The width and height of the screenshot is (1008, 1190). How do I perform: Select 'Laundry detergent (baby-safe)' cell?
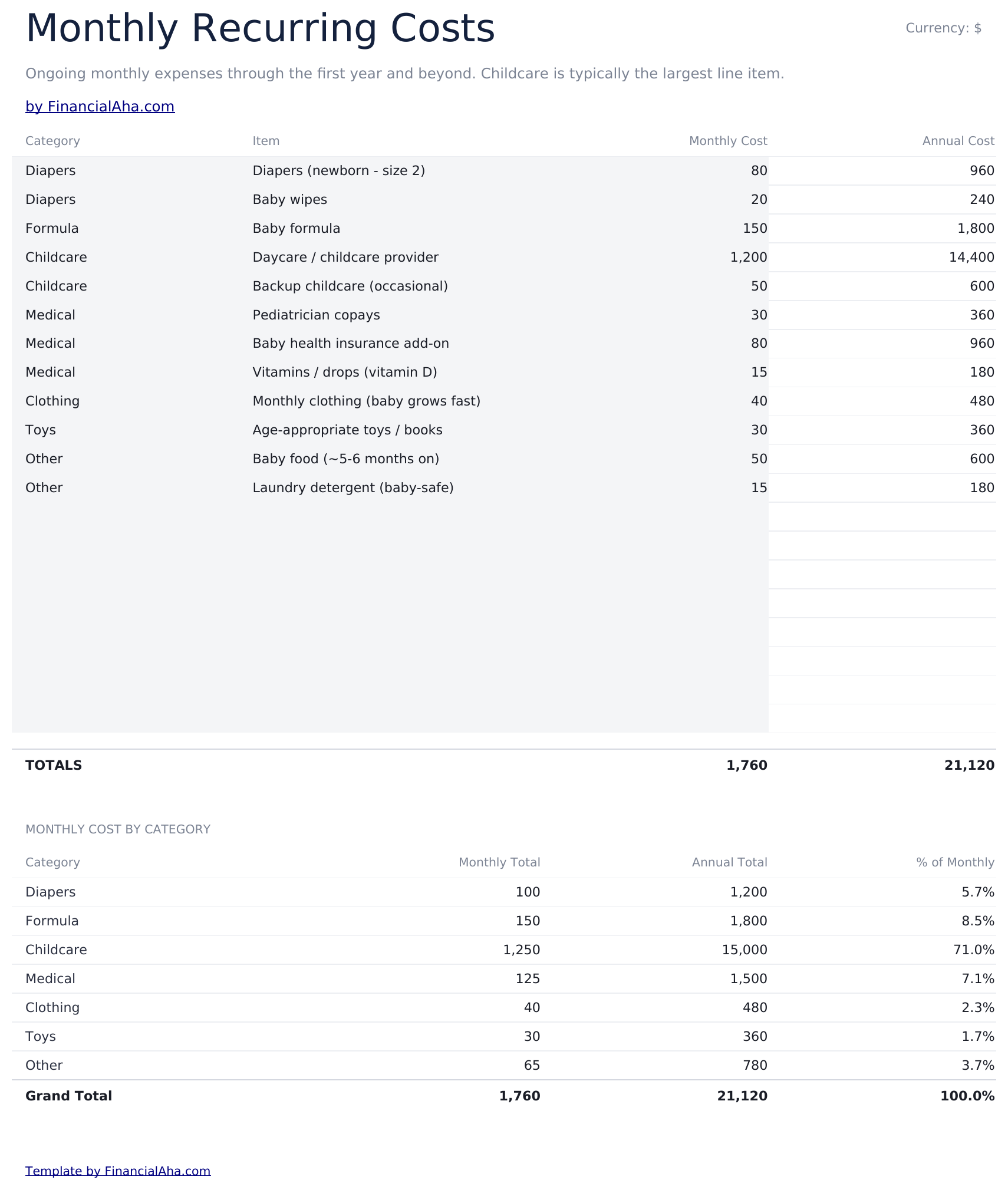(353, 488)
